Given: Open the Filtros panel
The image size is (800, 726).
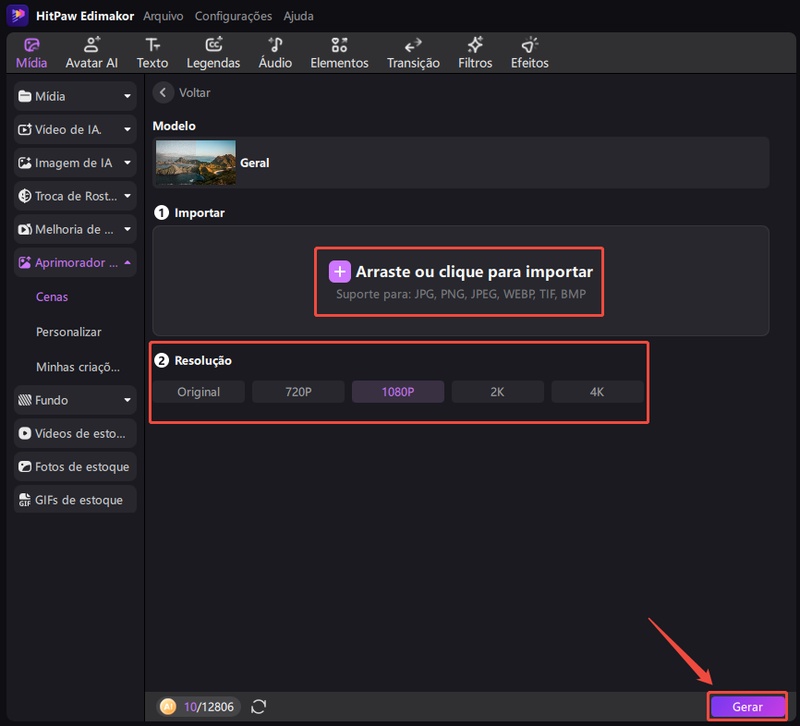Looking at the screenshot, I should tap(475, 53).
